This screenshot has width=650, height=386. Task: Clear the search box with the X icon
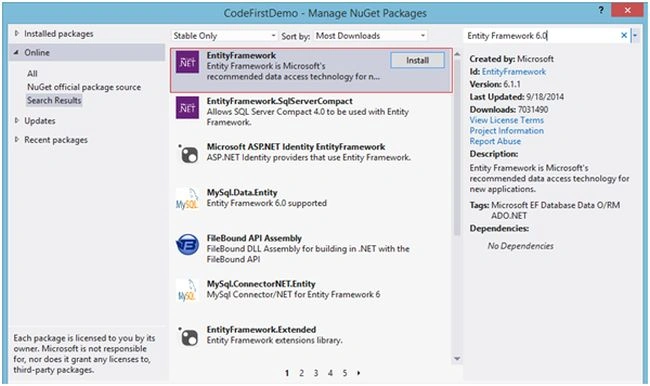tap(623, 36)
